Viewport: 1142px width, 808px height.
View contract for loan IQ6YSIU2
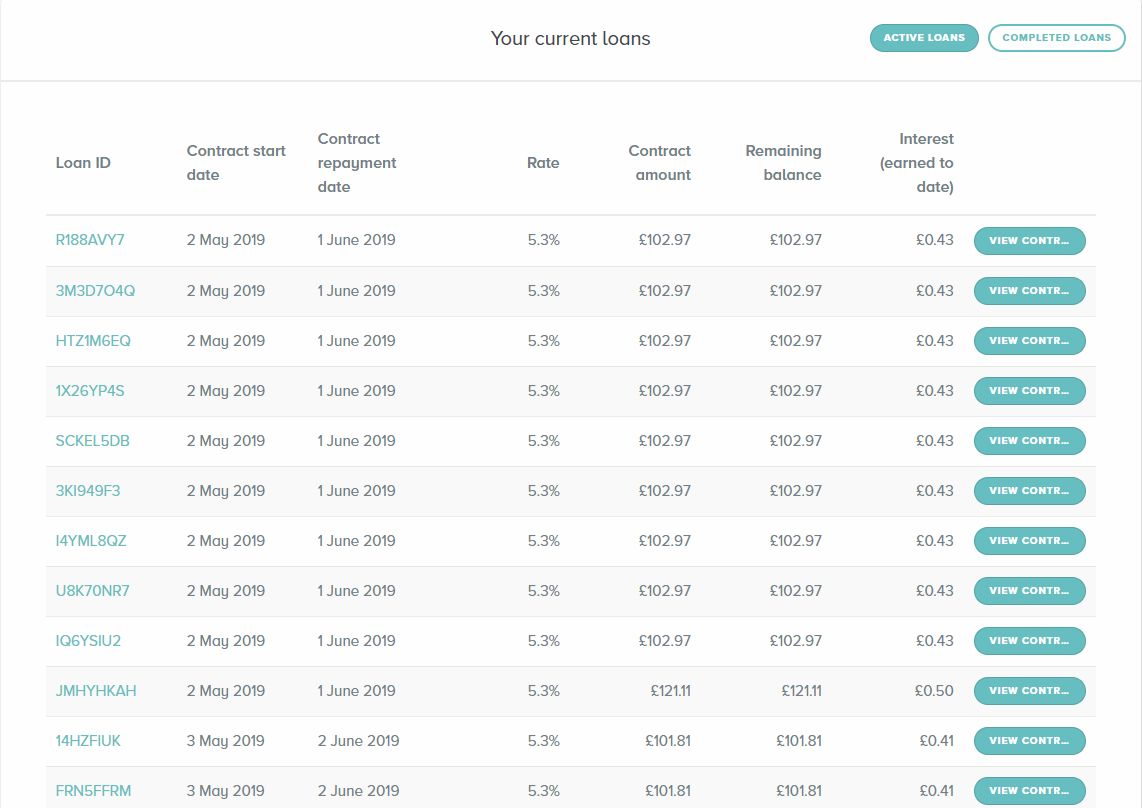pos(1029,640)
